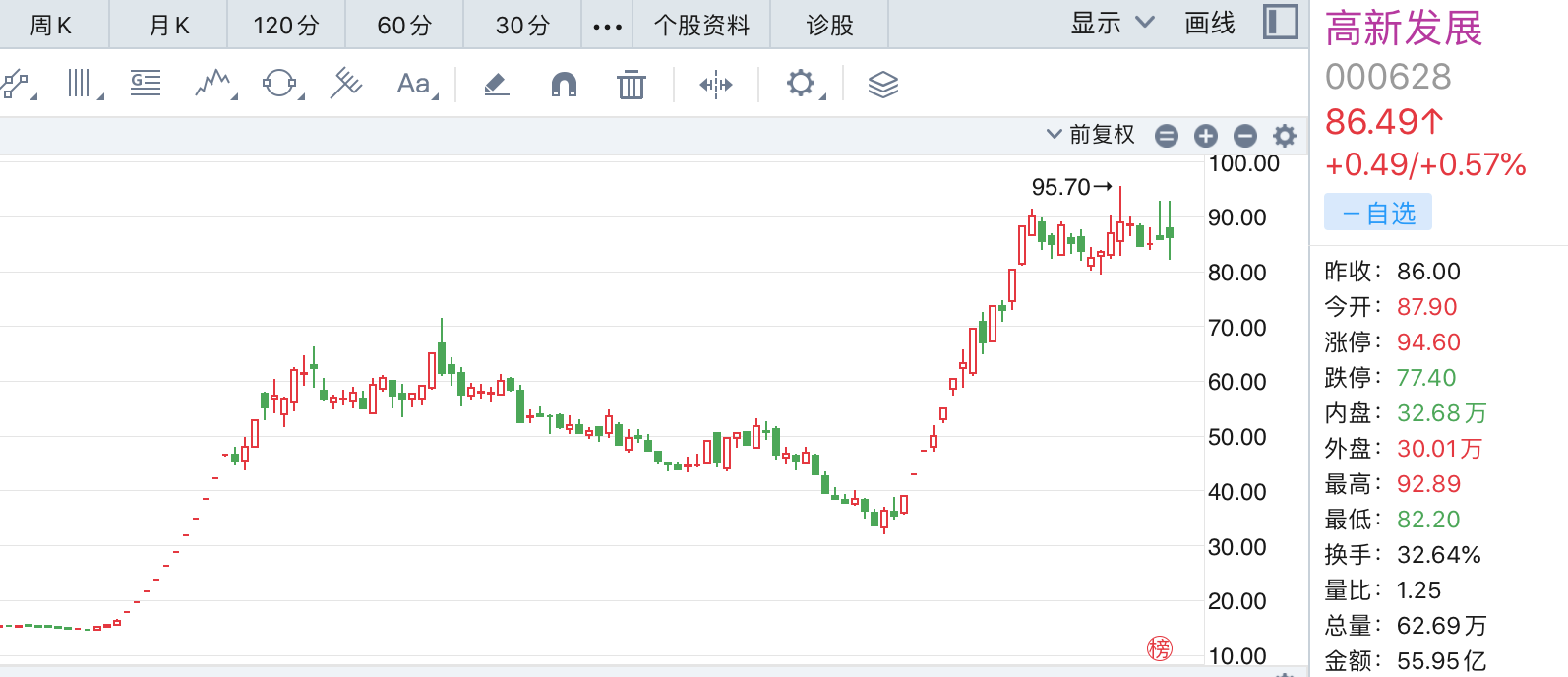Click the 50.00 price axis label
Viewport: 1568px width, 677px height.
pyautogui.click(x=1236, y=437)
